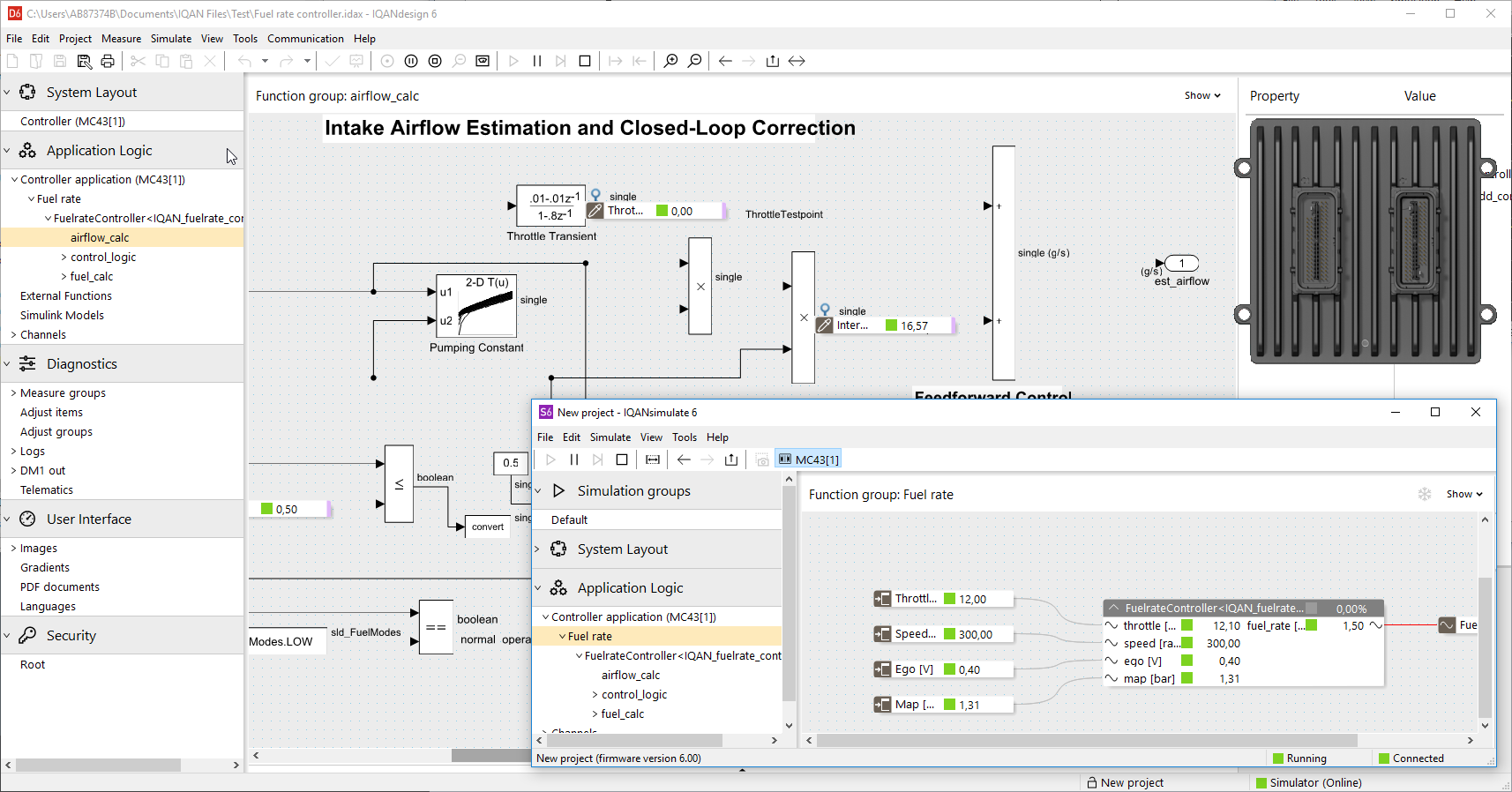Open the Simulate menu in IQANsimulate window
This screenshot has width=1512, height=792.
[x=610, y=437]
